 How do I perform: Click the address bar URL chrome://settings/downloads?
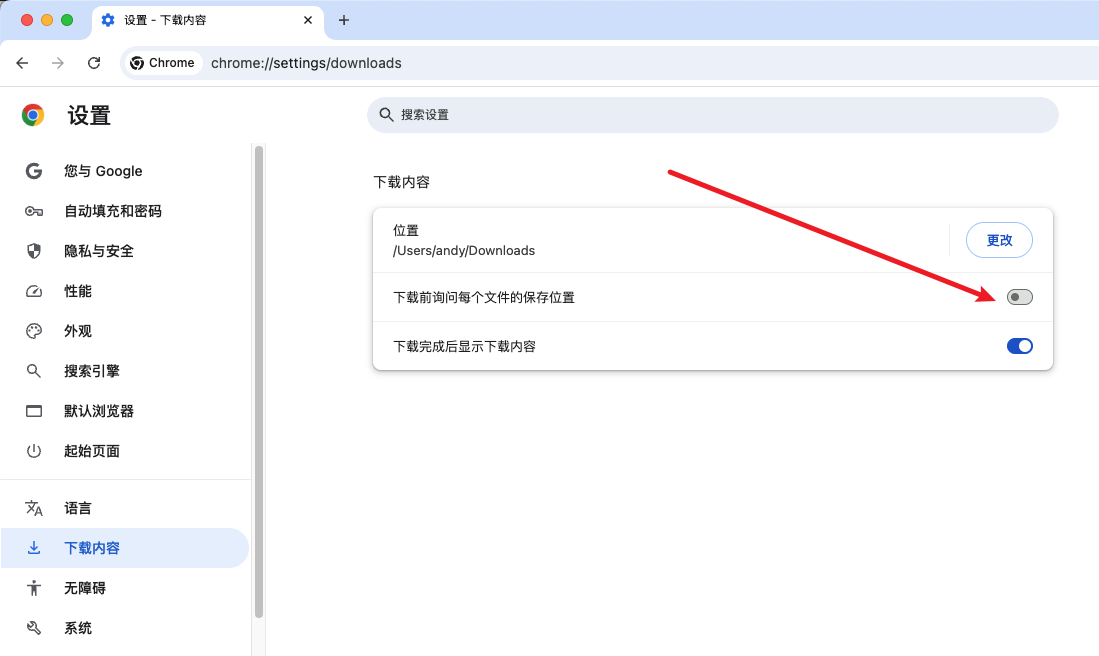306,63
